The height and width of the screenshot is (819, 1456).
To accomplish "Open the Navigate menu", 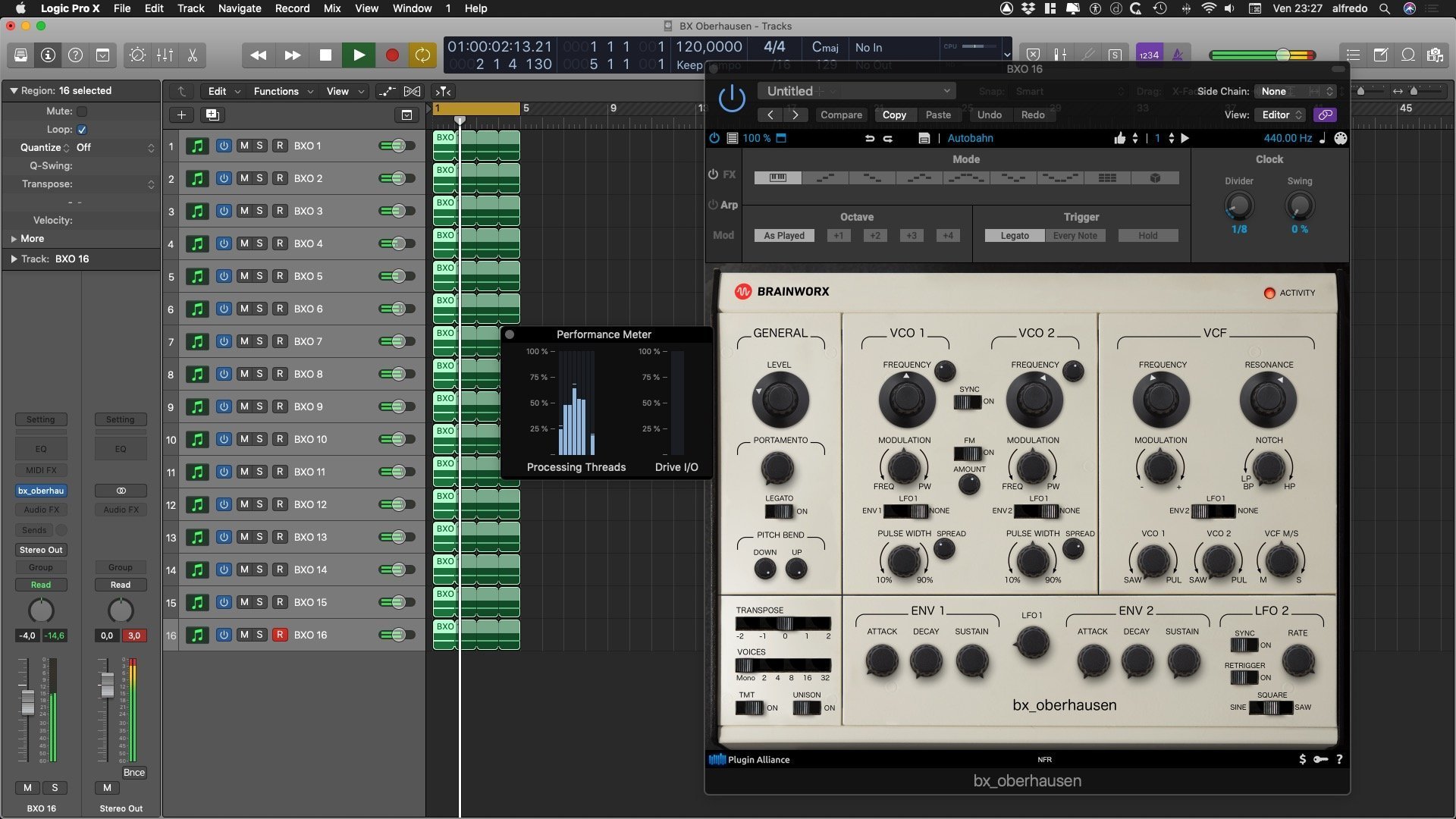I will pos(239,8).
